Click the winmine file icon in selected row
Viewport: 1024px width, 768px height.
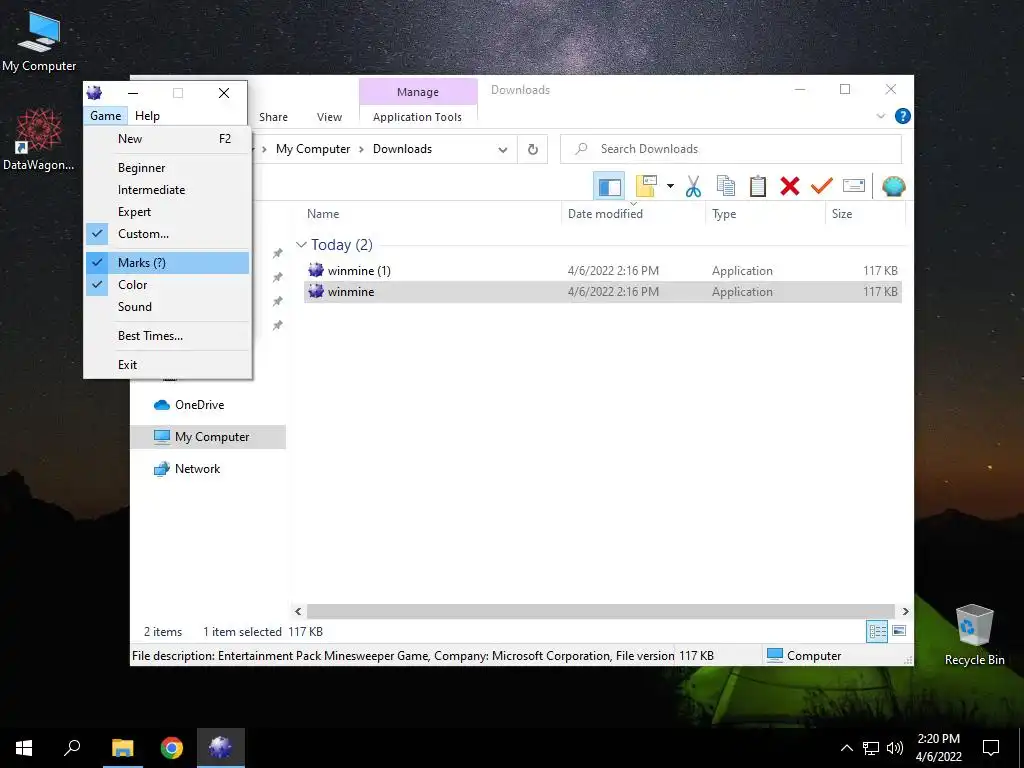[x=316, y=291]
